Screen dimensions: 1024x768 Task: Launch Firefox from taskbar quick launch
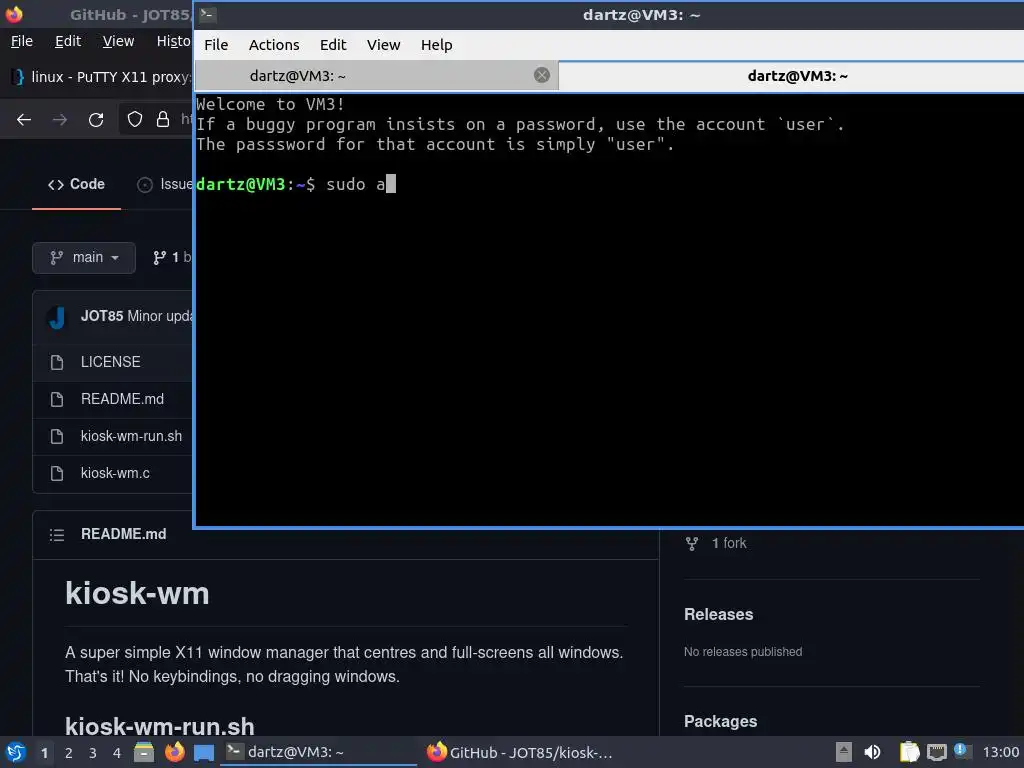tap(174, 752)
